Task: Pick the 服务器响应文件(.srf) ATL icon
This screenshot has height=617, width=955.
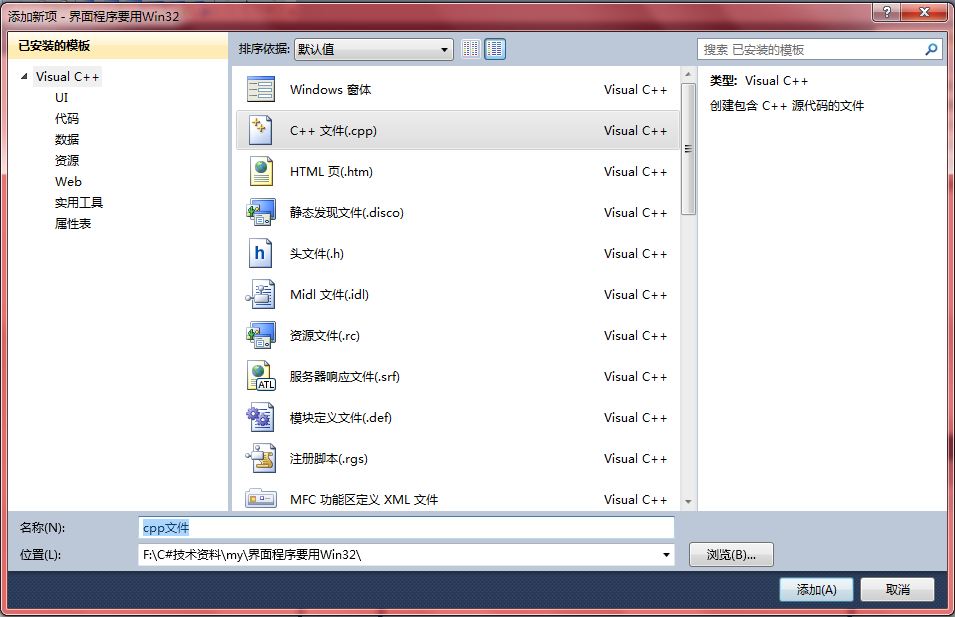Action: coord(261,376)
